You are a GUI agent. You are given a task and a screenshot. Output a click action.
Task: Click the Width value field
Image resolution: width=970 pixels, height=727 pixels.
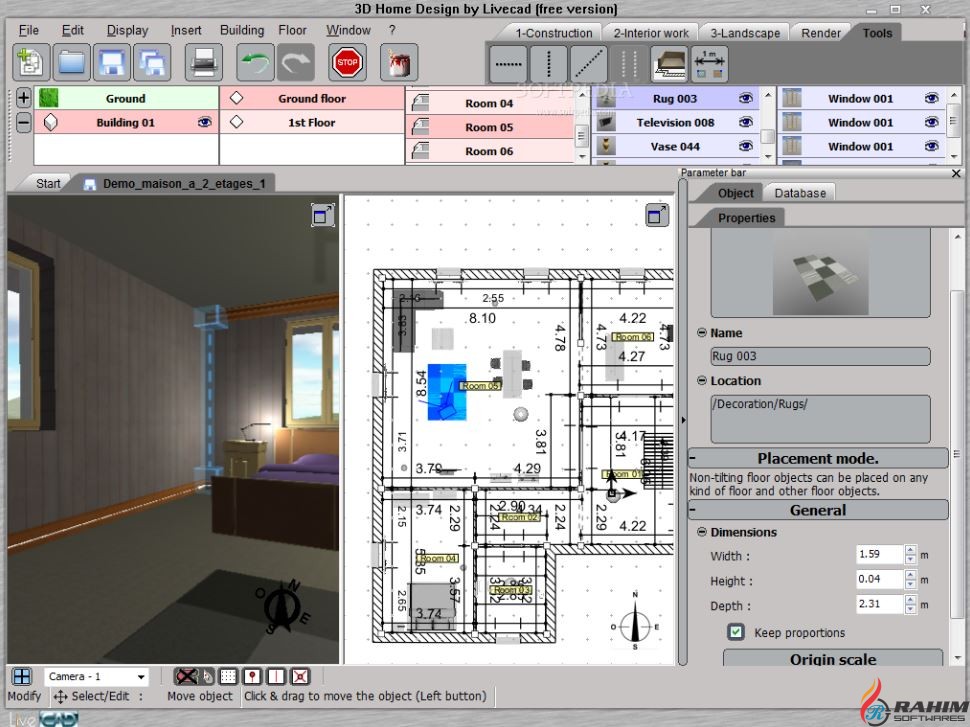point(880,554)
